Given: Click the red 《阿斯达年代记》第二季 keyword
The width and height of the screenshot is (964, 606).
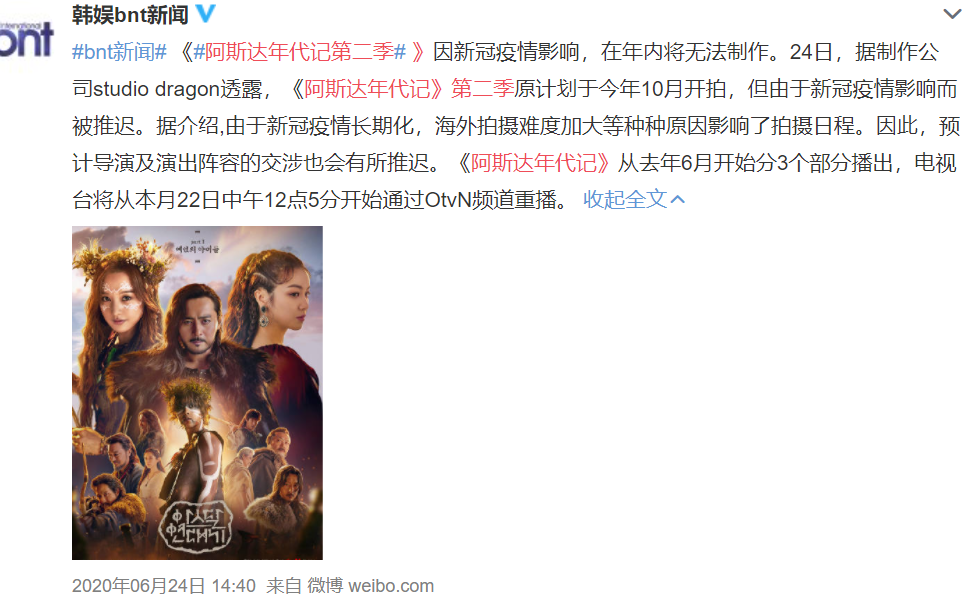Looking at the screenshot, I should (401, 89).
